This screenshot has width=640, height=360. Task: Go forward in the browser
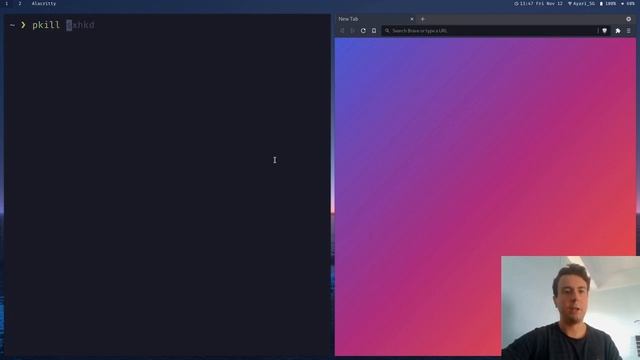coord(353,31)
